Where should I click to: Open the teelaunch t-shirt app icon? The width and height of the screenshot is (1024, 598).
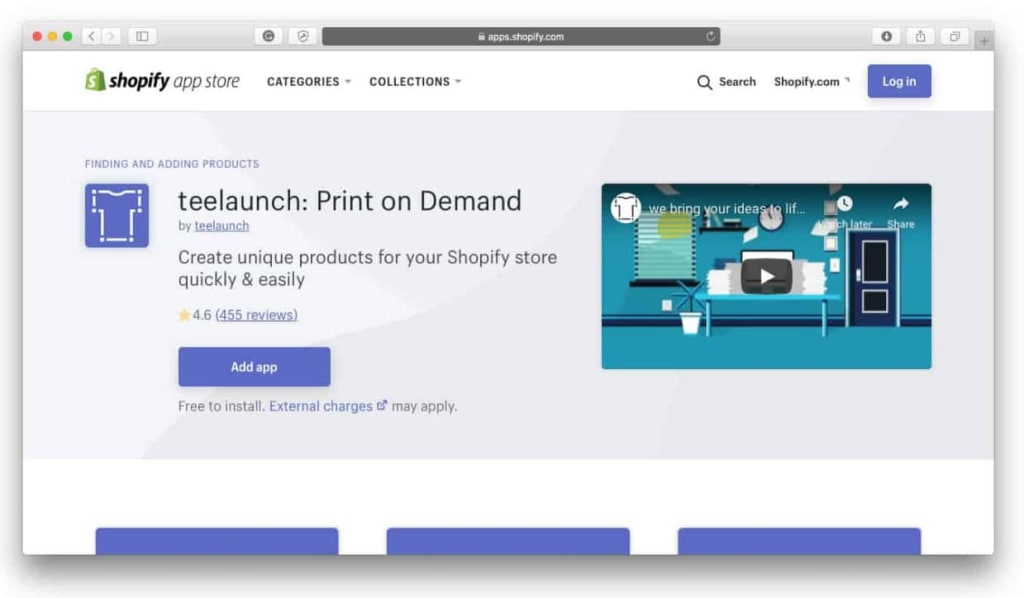[x=117, y=215]
